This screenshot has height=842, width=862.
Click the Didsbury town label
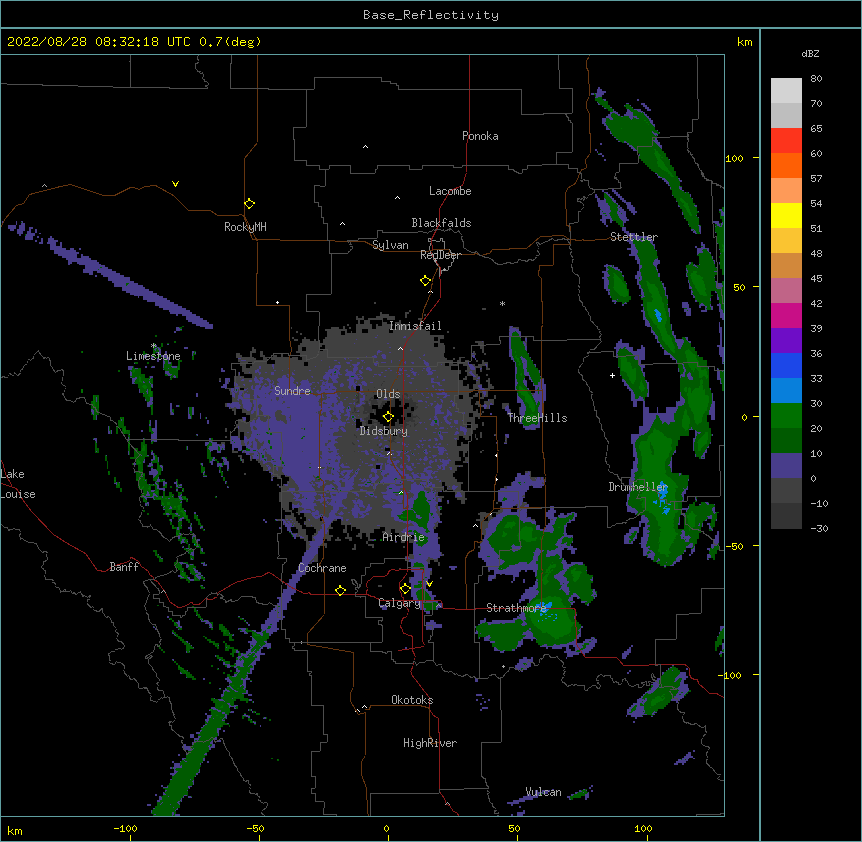[x=384, y=431]
